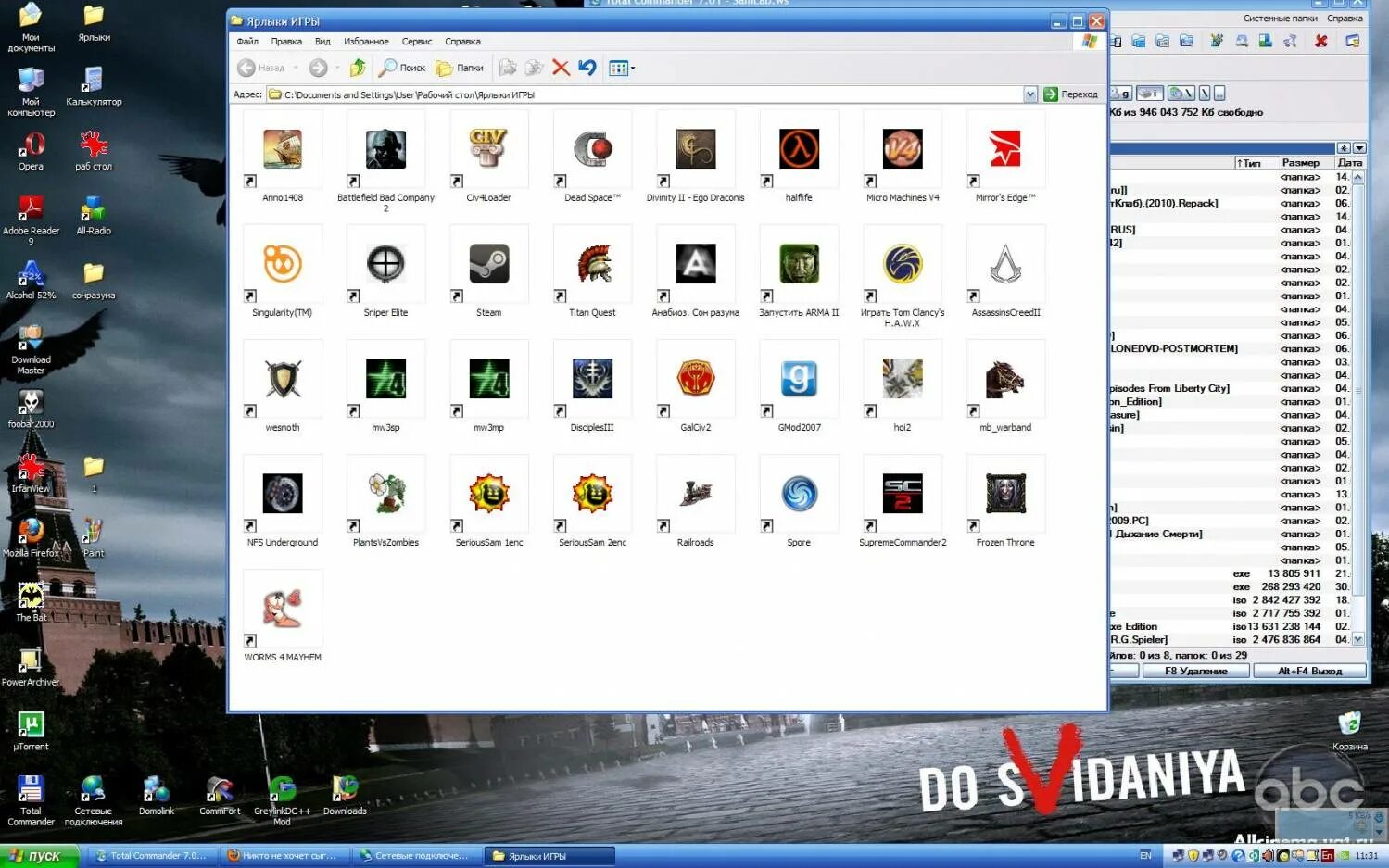The height and width of the screenshot is (868, 1389).
Task: Select the PlantsVsZombies shortcut
Action: 385,494
